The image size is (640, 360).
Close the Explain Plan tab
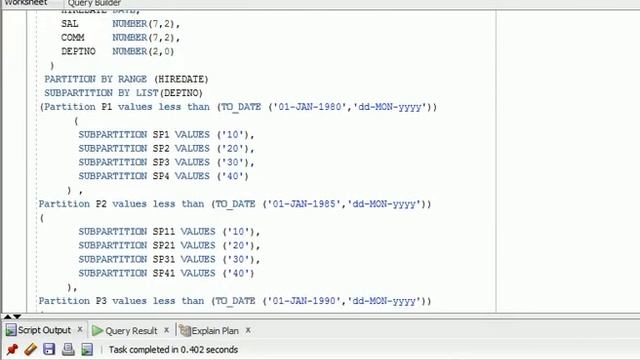point(248,330)
